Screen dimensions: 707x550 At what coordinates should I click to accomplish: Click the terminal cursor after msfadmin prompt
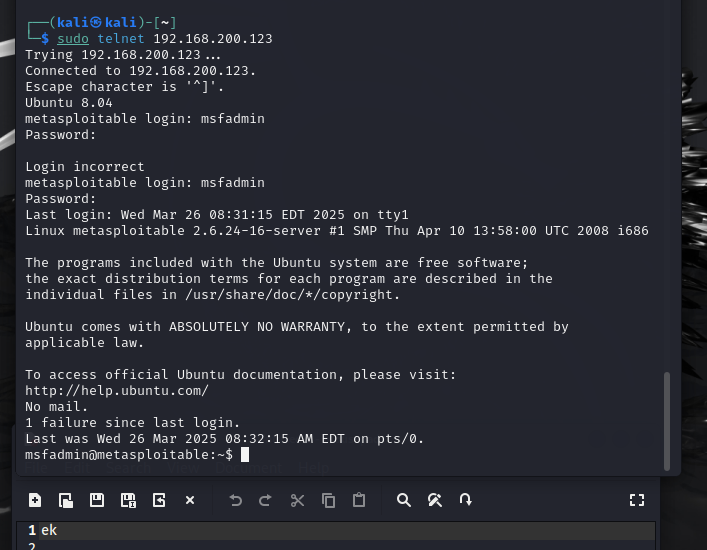click(x=245, y=454)
